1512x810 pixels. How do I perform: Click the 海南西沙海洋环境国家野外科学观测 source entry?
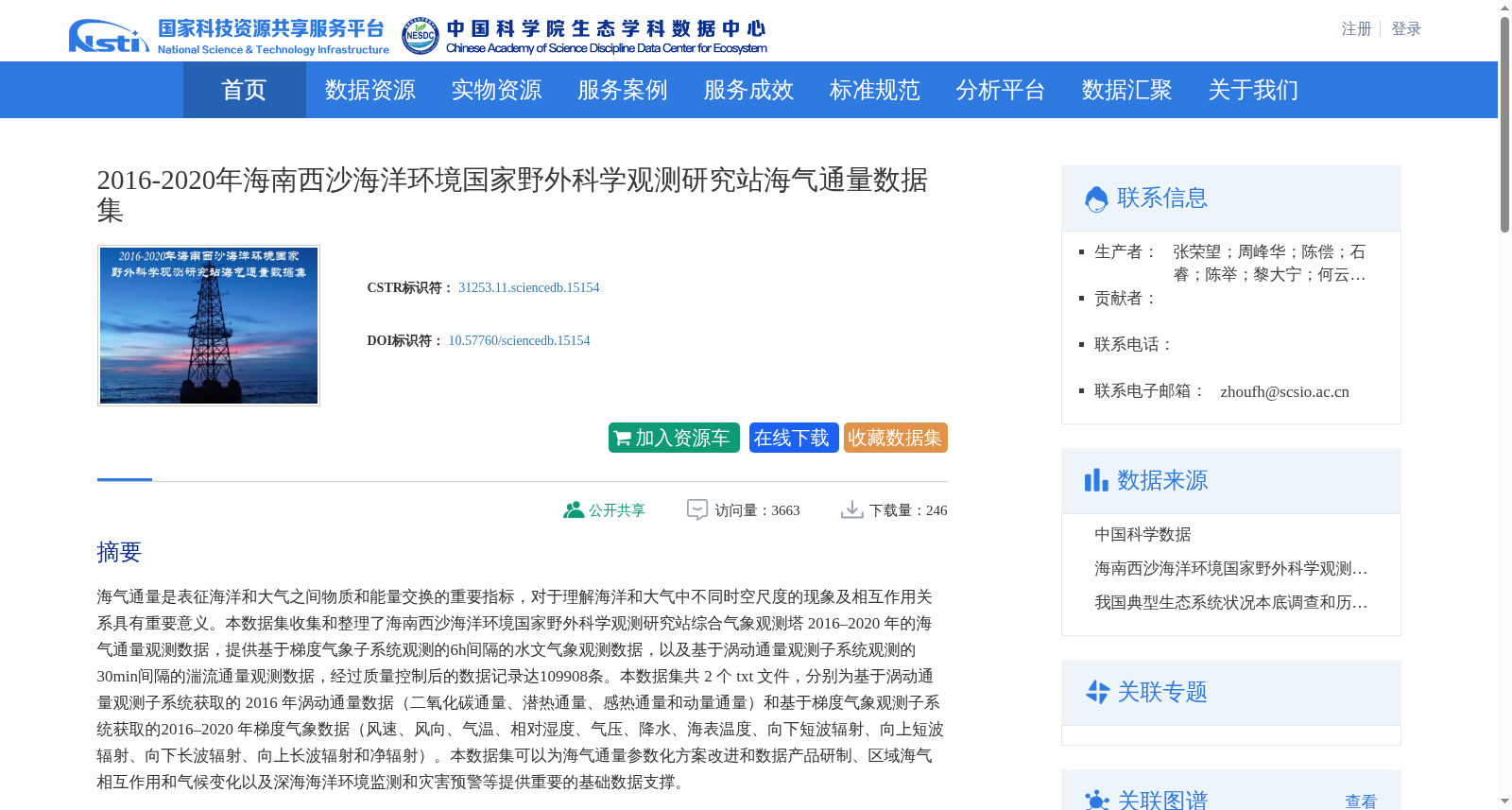click(x=1231, y=569)
